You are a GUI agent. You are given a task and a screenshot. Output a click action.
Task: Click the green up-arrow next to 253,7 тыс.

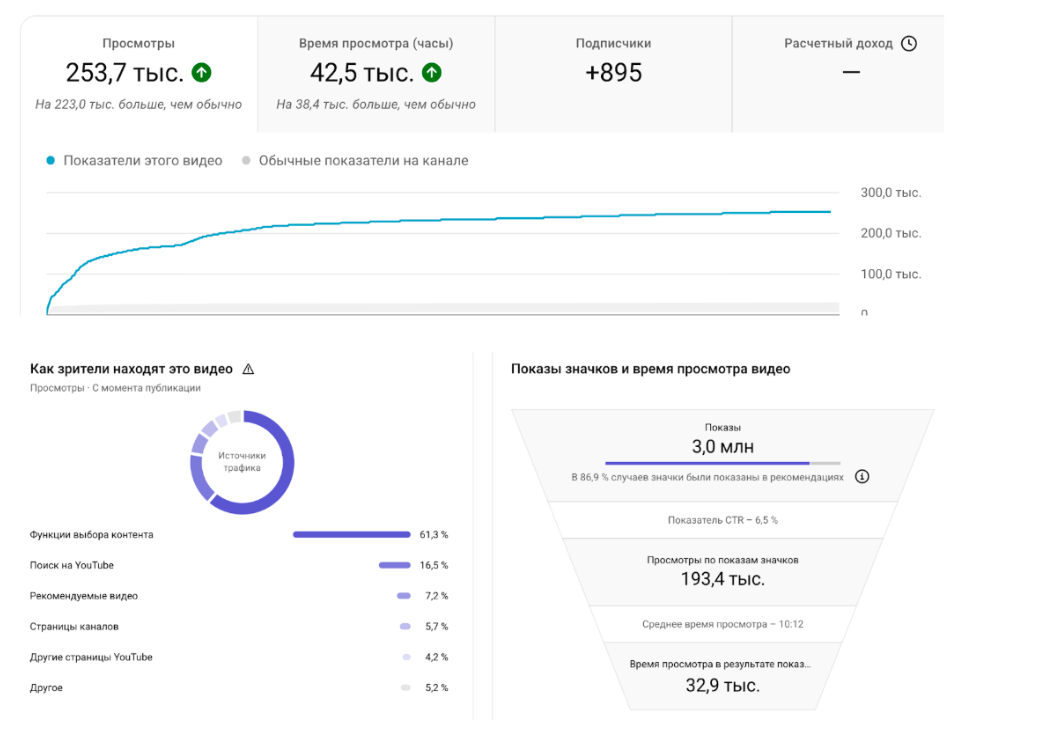[x=201, y=72]
